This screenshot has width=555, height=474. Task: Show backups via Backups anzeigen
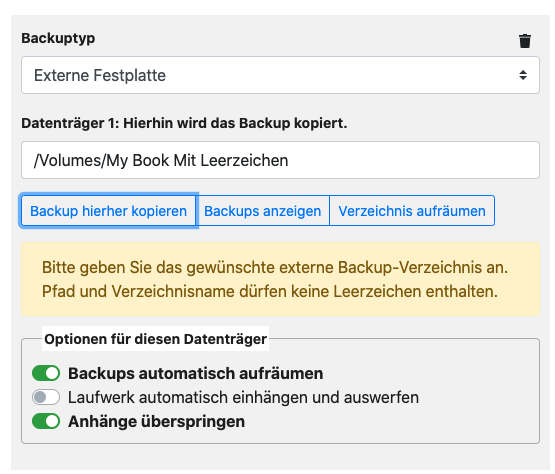tap(263, 211)
